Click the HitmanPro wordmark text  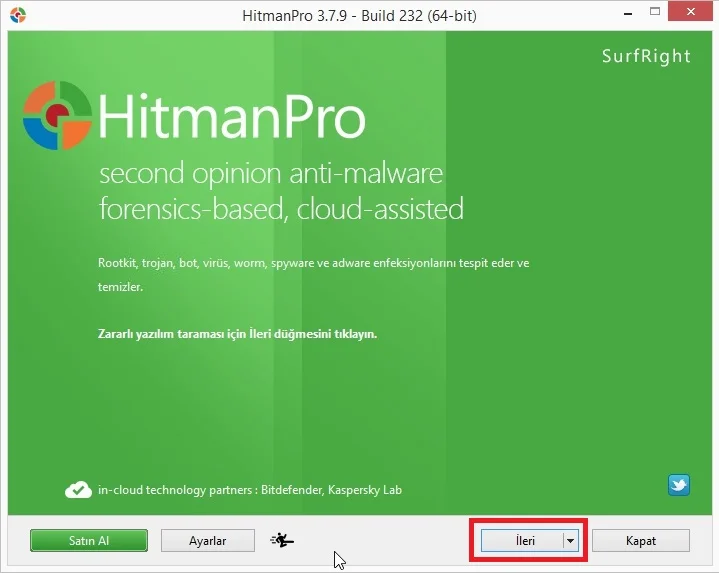(232, 118)
